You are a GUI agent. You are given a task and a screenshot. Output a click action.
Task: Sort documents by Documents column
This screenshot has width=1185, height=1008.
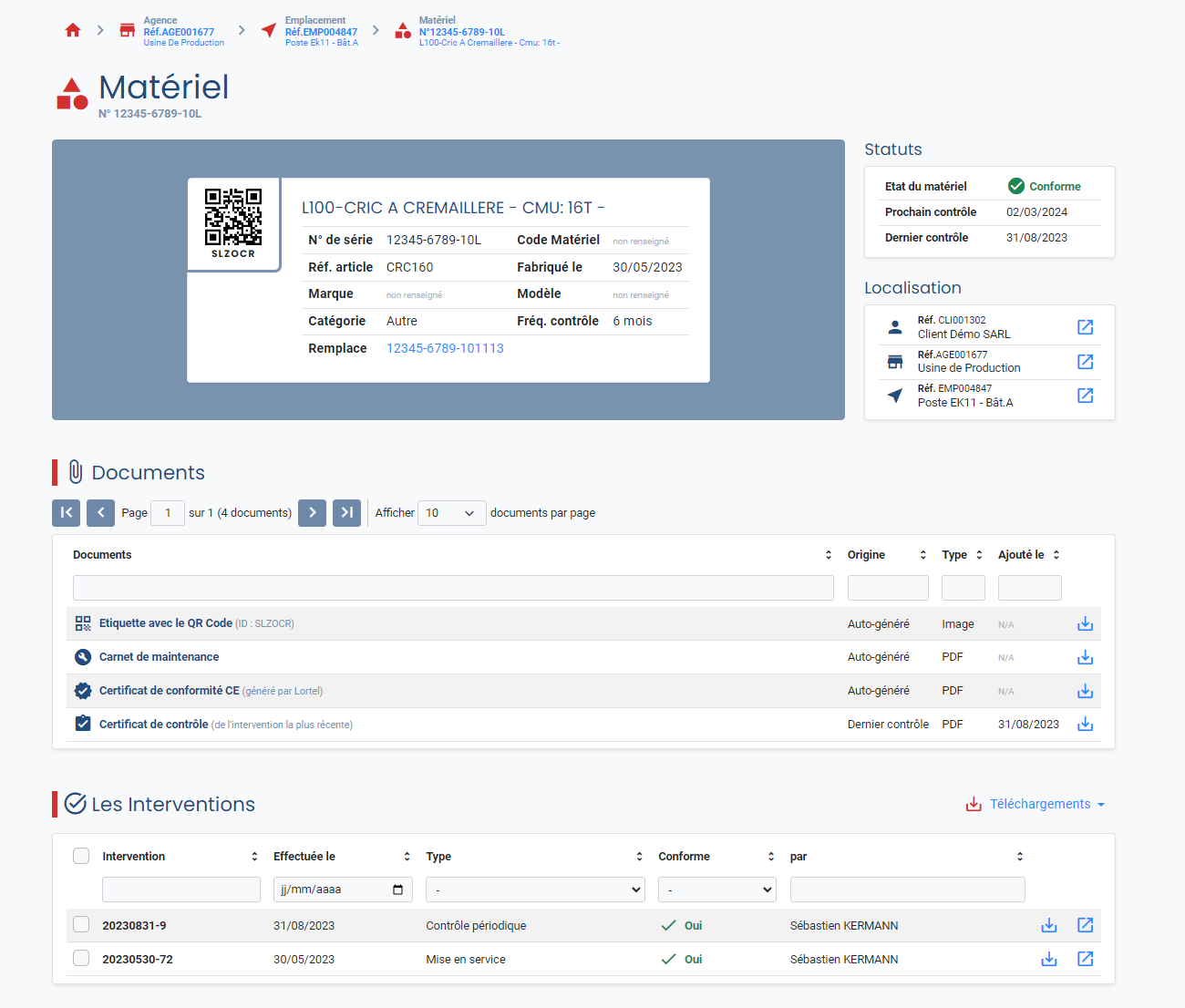pyautogui.click(x=829, y=555)
